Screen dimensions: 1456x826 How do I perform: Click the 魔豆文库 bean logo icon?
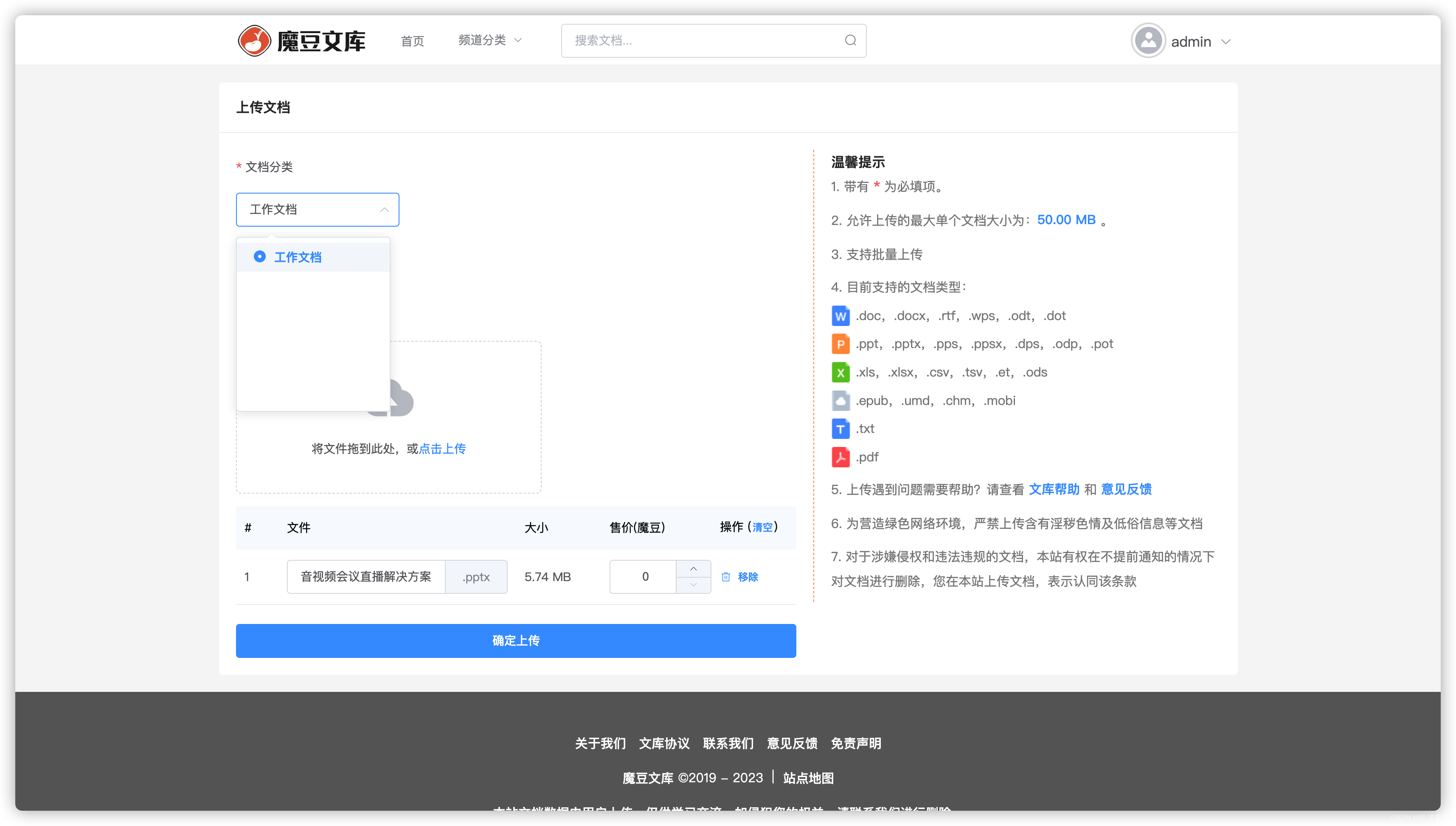(254, 41)
